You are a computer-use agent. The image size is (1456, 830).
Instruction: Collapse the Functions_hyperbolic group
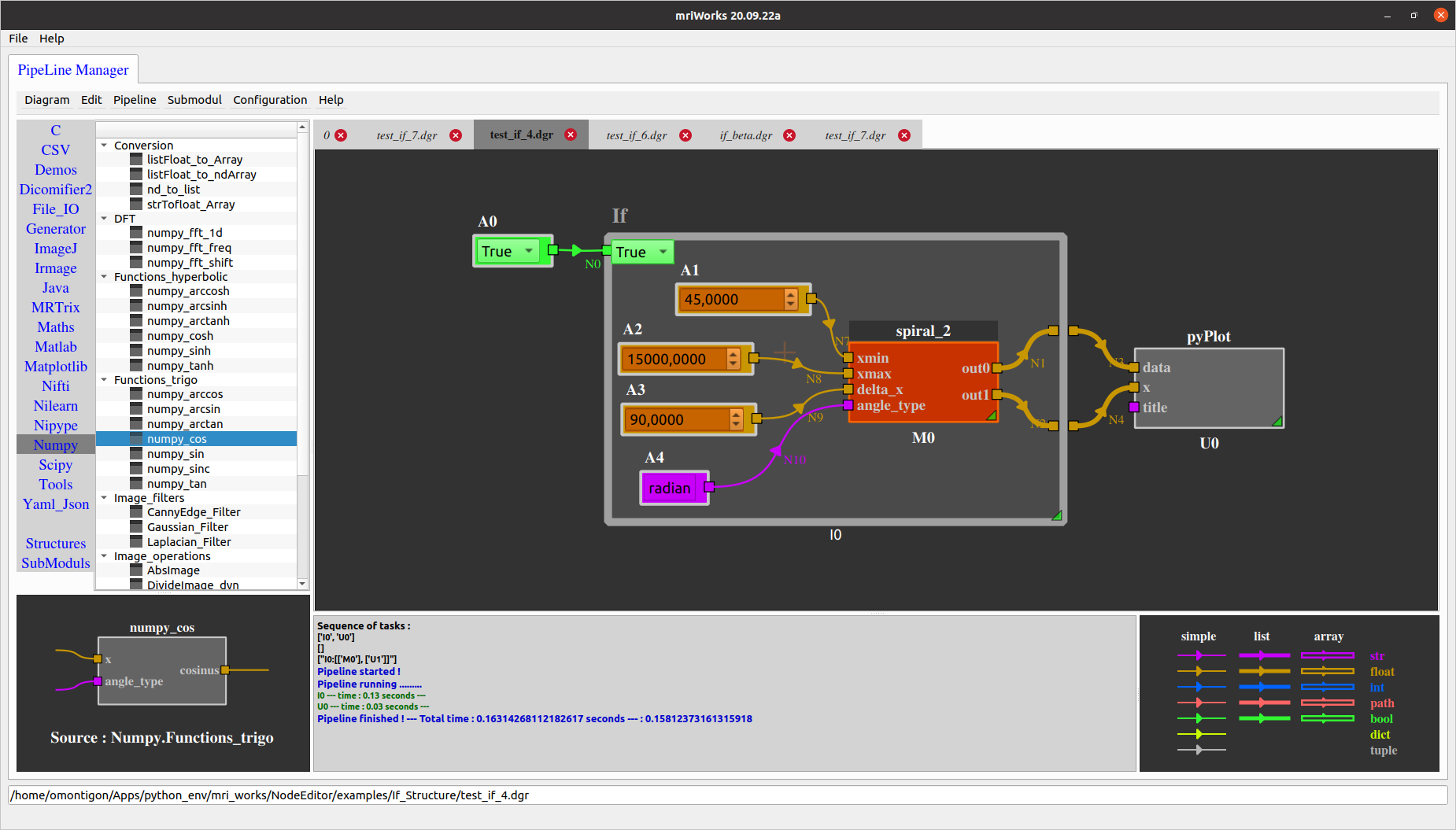[104, 276]
